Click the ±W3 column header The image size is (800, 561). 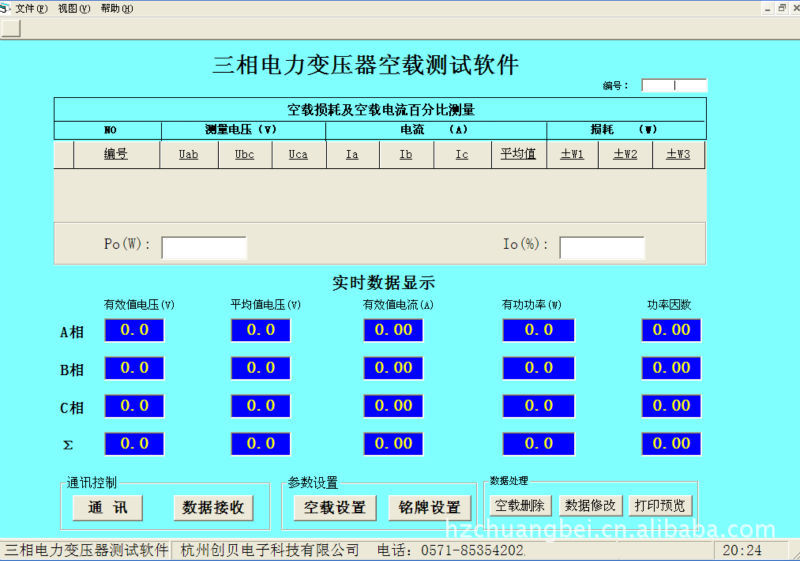678,155
